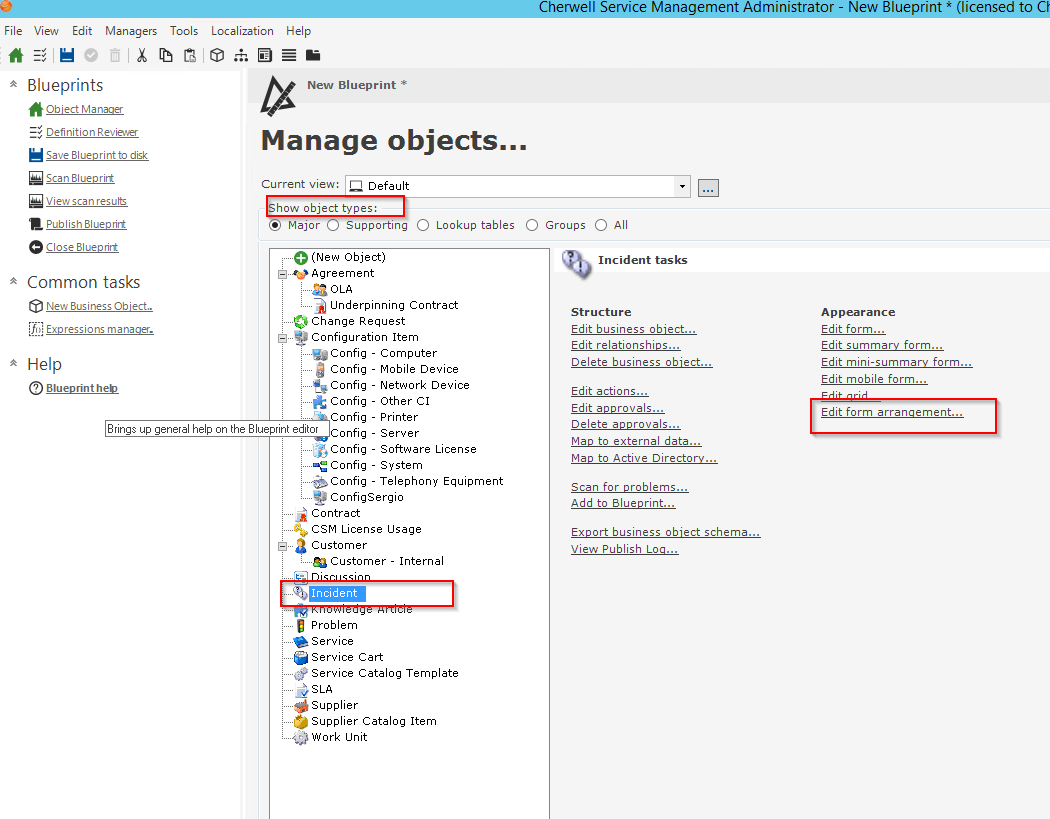The image size is (1050, 819).
Task: Click the green Home toolbar icon
Action: [x=16, y=56]
